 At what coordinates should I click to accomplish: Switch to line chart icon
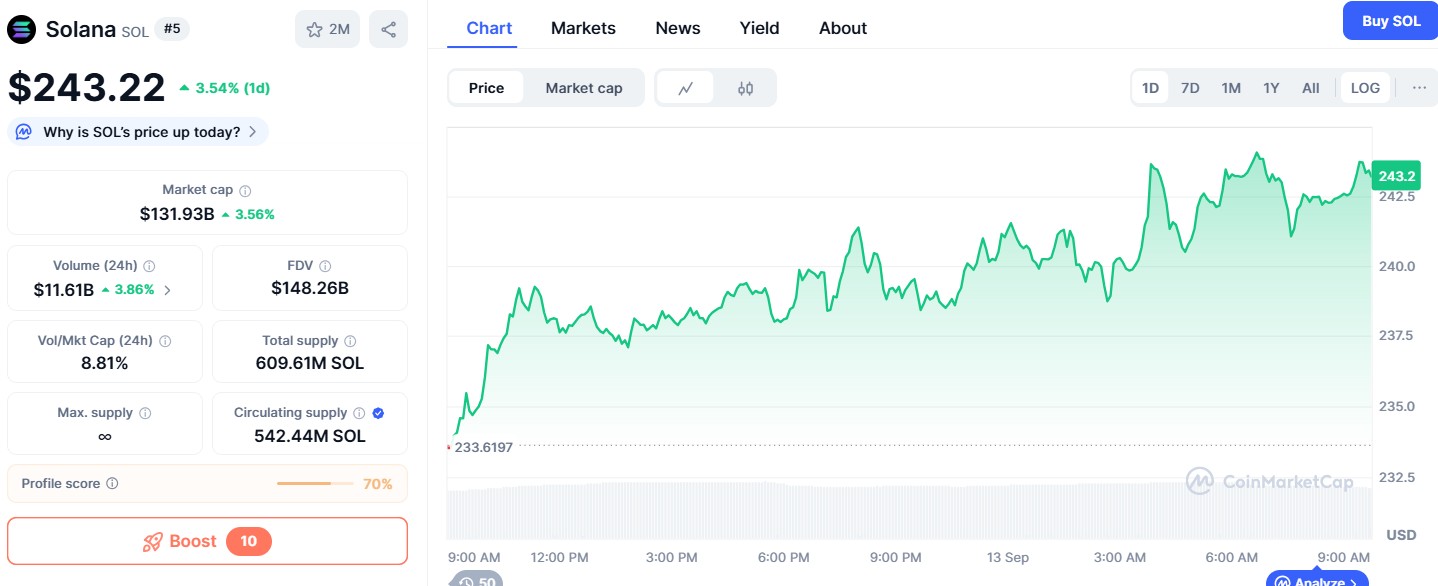685,88
